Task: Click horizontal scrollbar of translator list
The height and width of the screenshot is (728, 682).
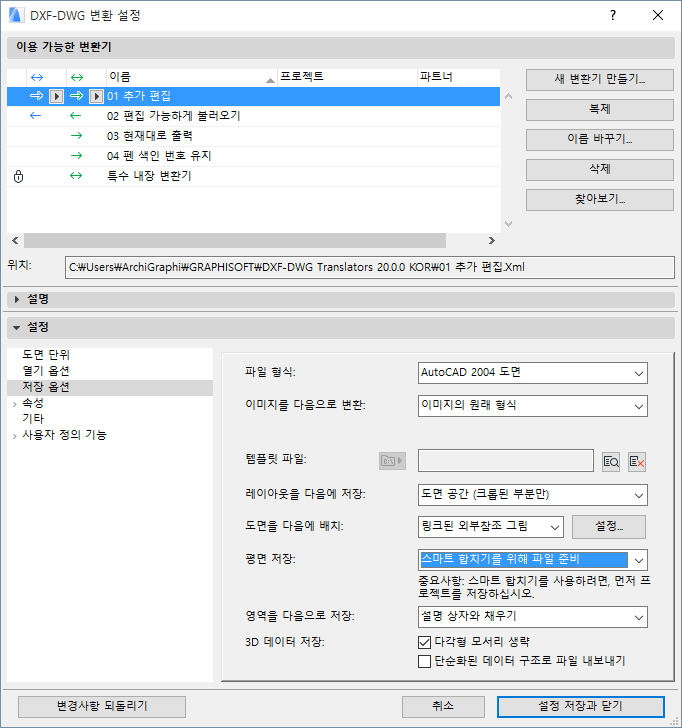Action: pyautogui.click(x=235, y=240)
